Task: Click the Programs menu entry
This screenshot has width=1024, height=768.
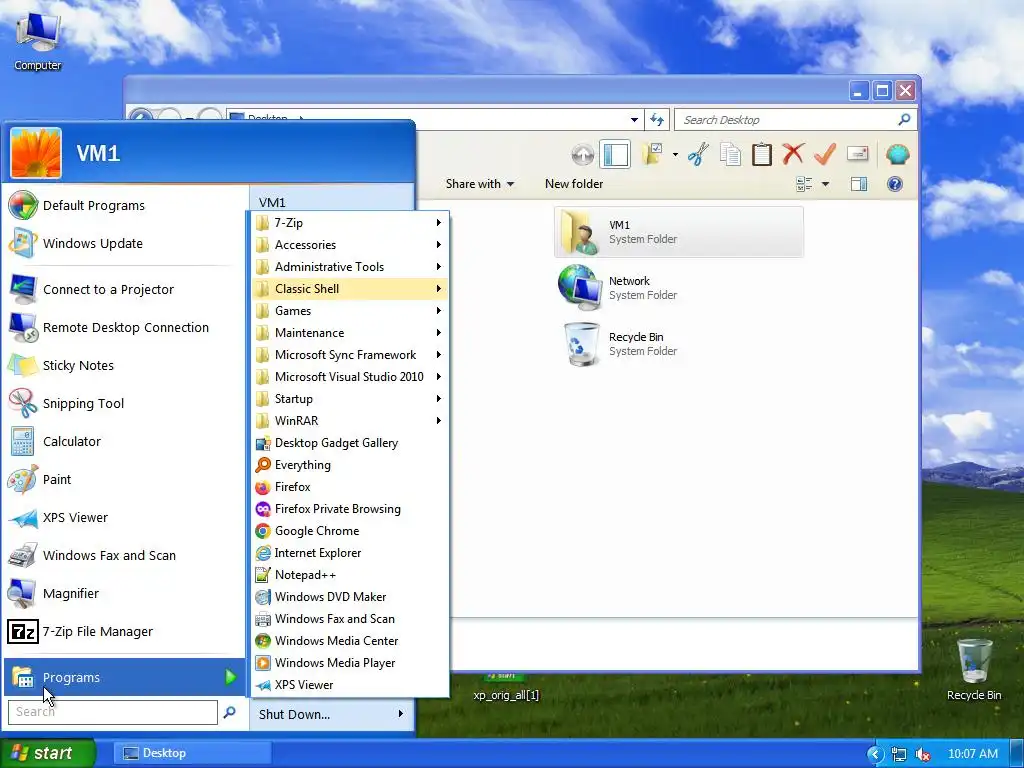Action: tap(124, 677)
